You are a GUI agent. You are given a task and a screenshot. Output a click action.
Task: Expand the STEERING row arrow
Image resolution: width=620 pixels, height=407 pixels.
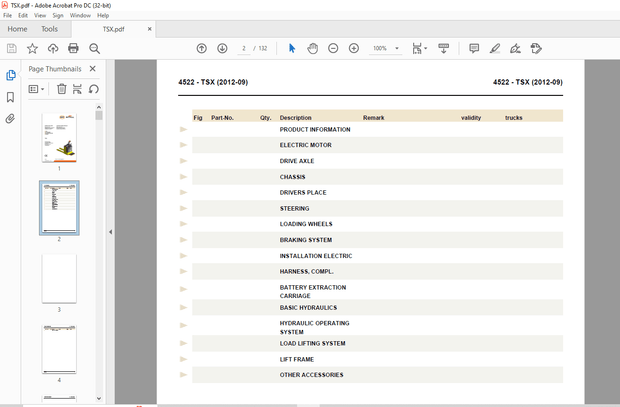pyautogui.click(x=183, y=208)
